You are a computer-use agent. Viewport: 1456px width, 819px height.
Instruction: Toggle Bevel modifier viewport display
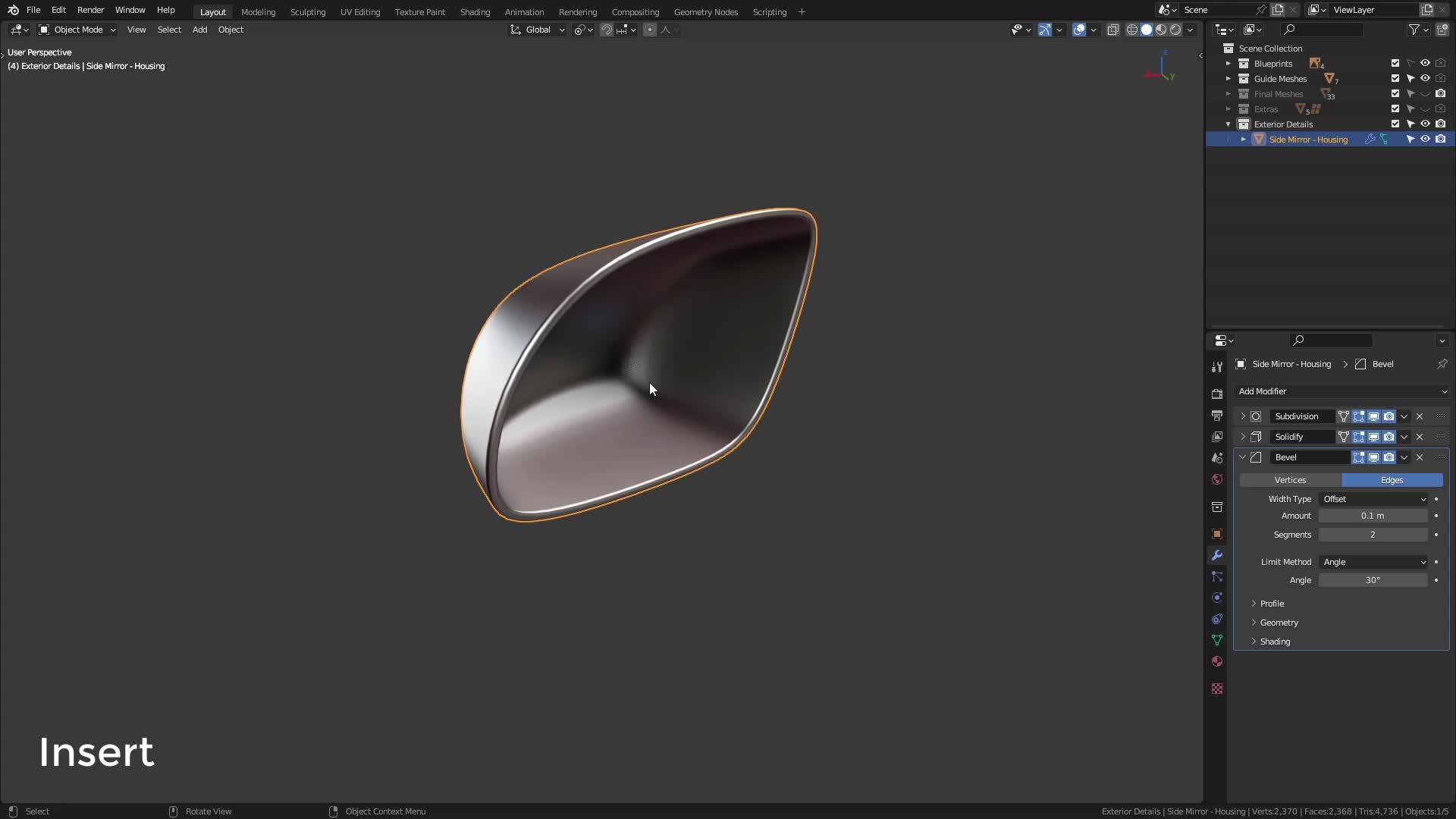point(1373,457)
